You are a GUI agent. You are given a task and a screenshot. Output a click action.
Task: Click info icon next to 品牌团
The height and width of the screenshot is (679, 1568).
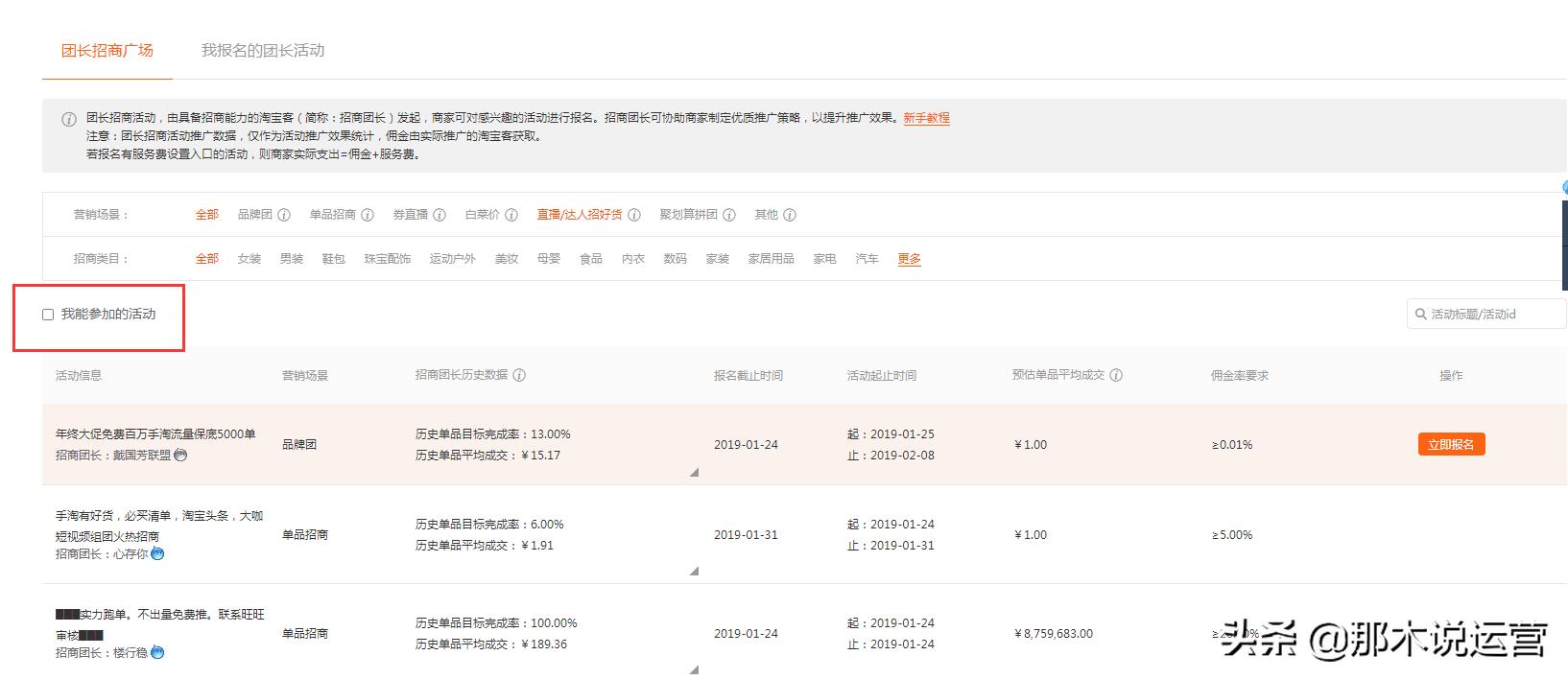284,215
